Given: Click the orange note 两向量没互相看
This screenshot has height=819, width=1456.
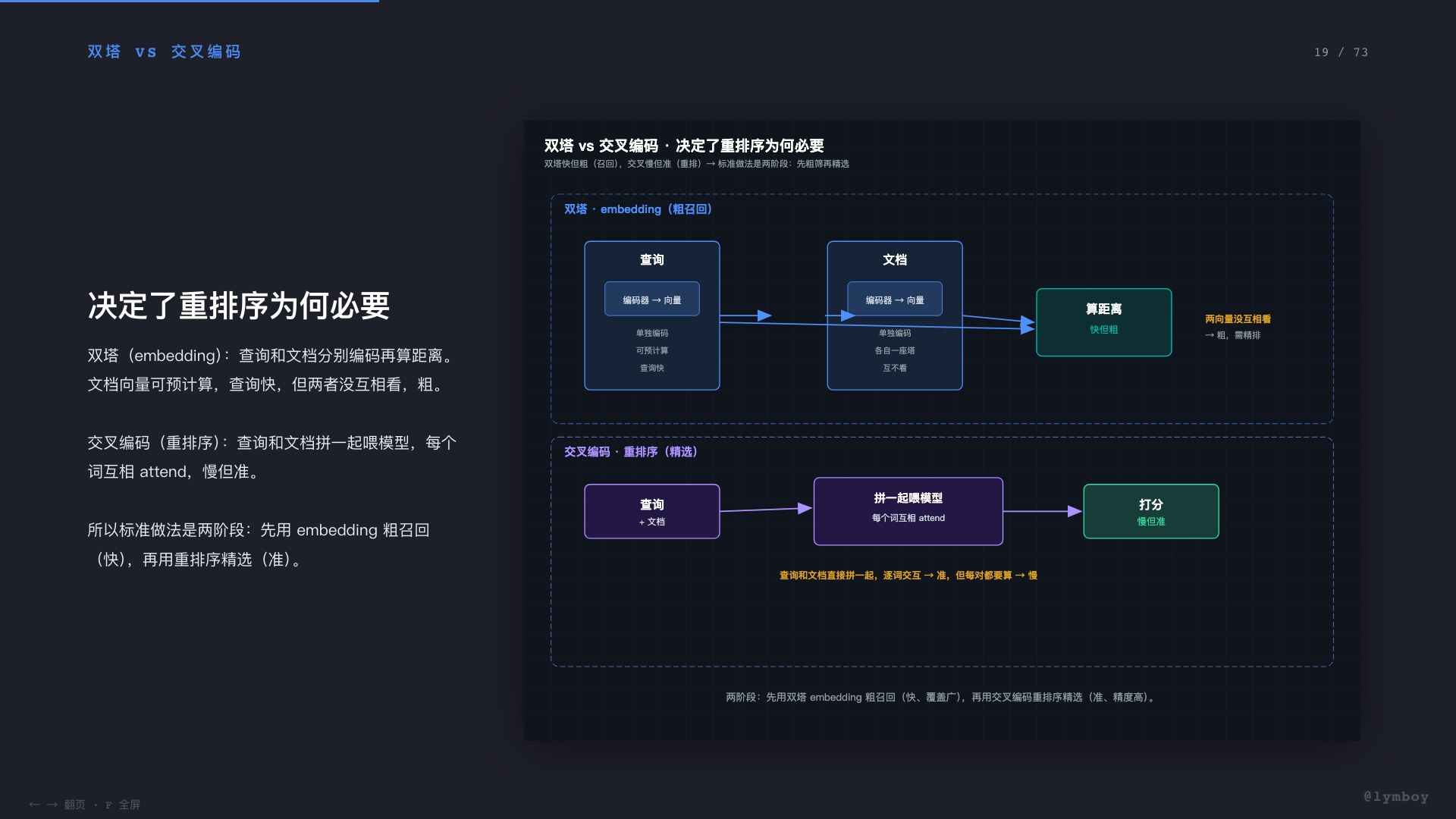Looking at the screenshot, I should point(1238,319).
